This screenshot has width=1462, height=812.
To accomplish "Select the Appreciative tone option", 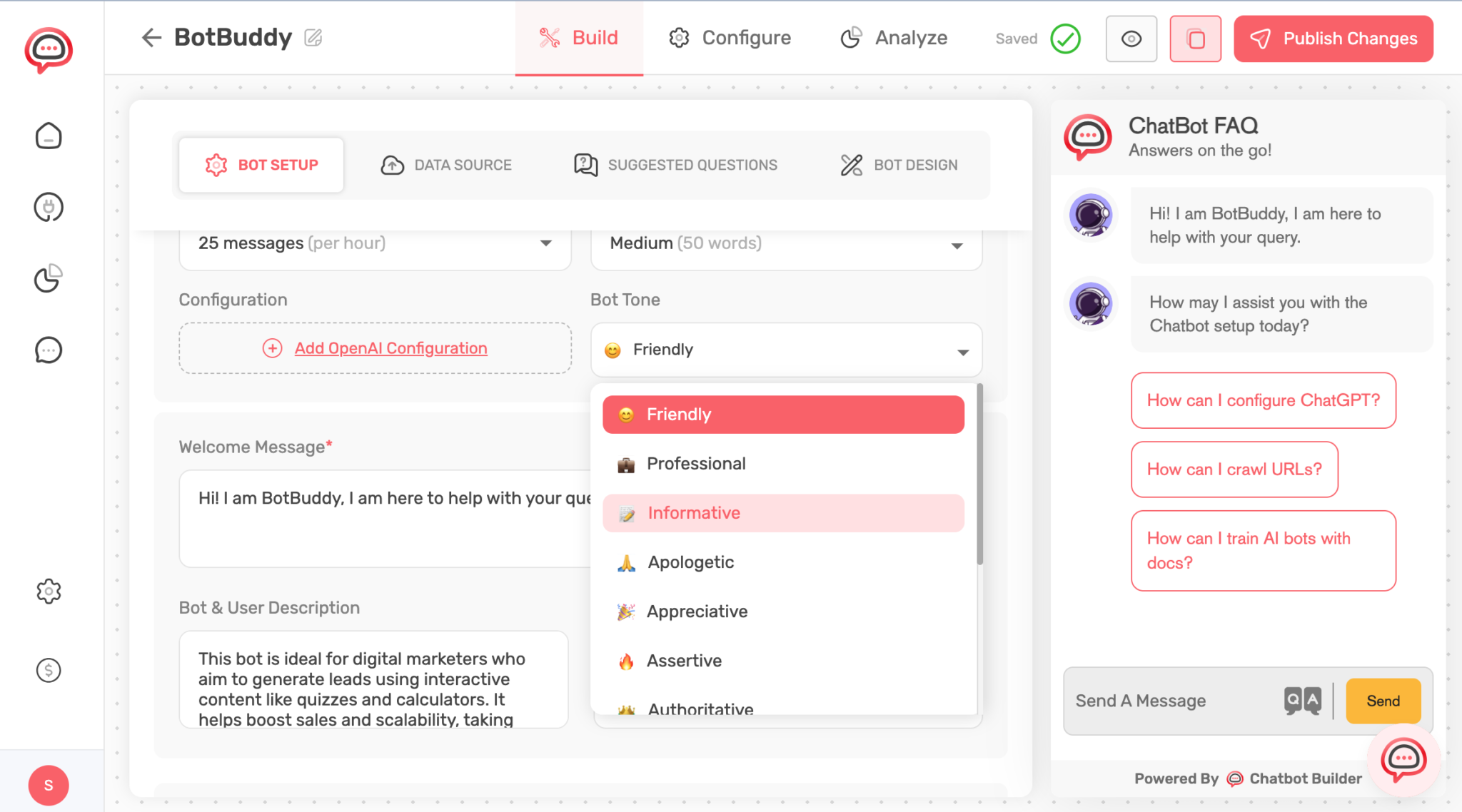I will [783, 611].
